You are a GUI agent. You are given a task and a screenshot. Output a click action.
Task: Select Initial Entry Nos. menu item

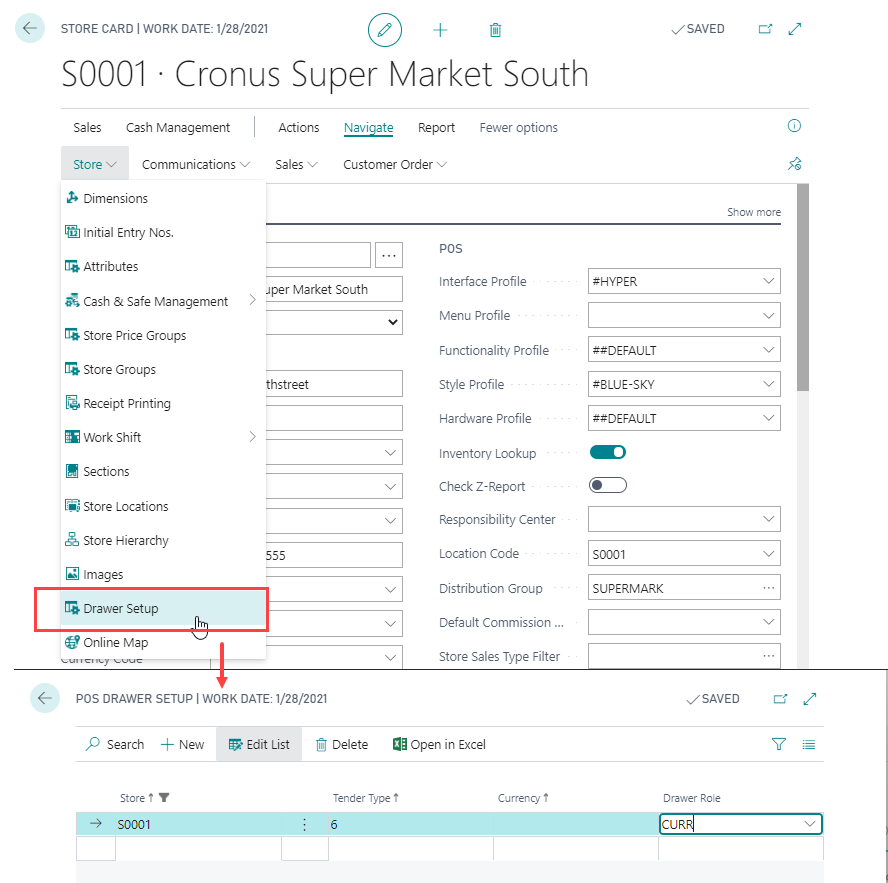pos(163,232)
